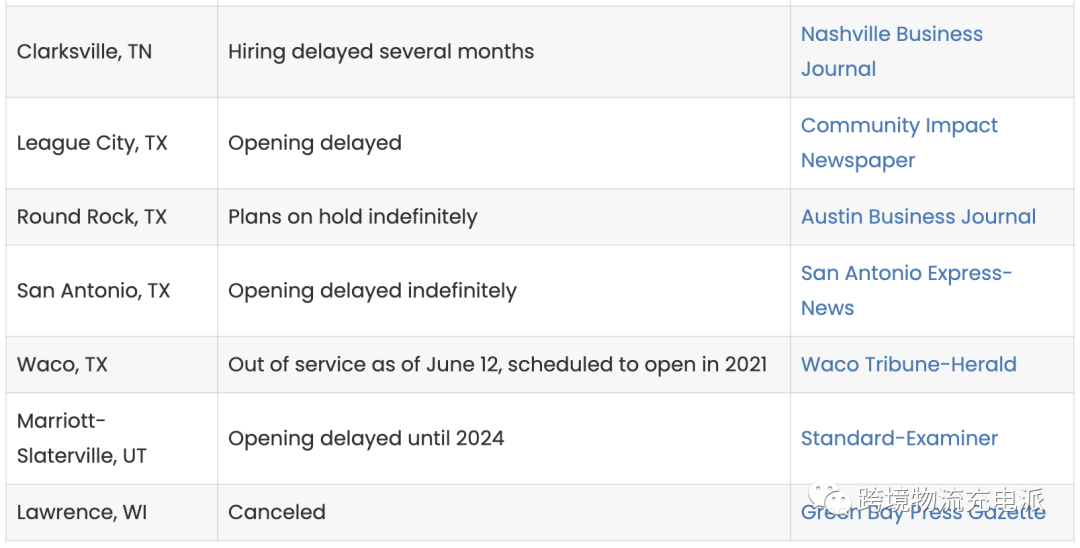
Task: Open the San Antonio Express-News link
Action: point(906,291)
